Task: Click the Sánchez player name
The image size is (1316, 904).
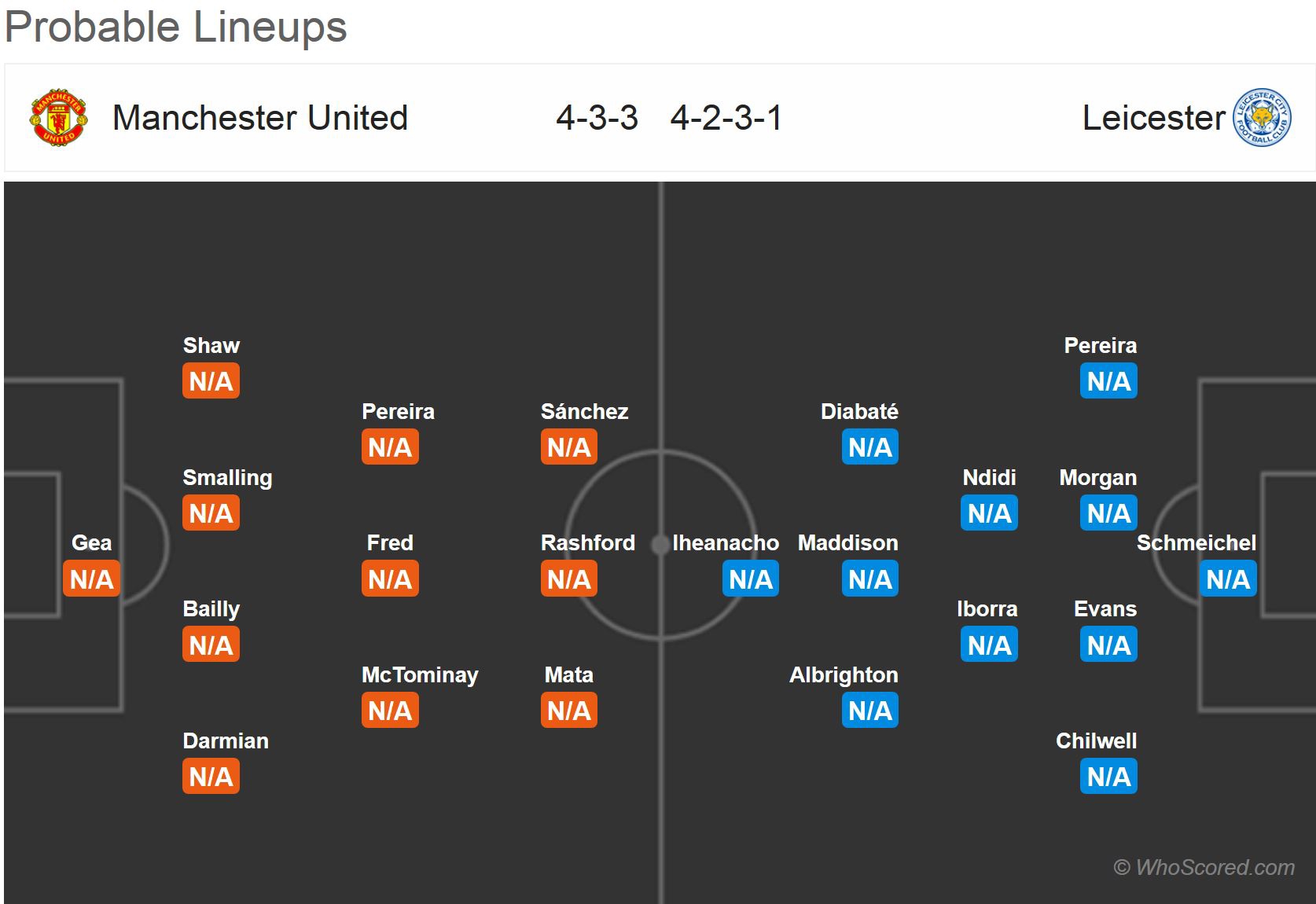Action: (x=584, y=411)
